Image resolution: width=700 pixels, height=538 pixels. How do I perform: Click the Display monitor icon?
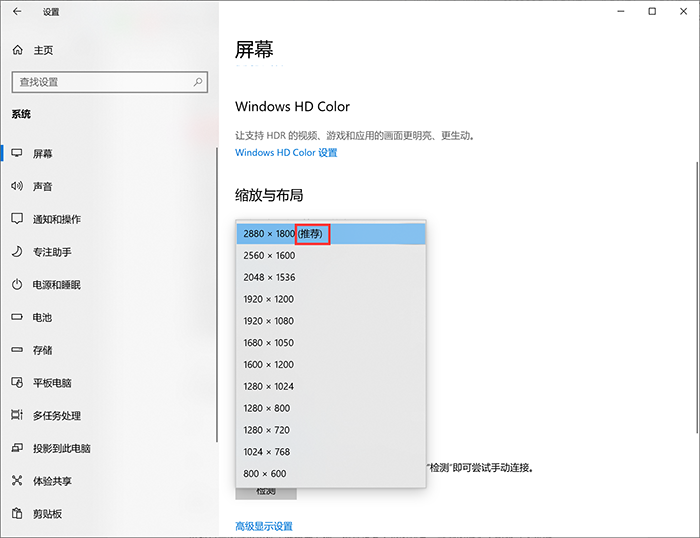pyautogui.click(x=17, y=154)
